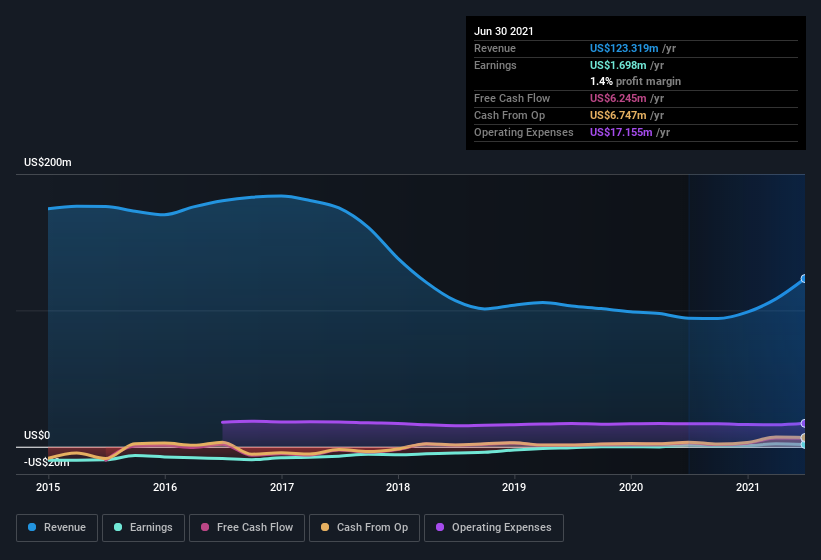Screen dimensions: 821x560
Task: Click the 2021 x-axis label
Action: click(x=748, y=487)
